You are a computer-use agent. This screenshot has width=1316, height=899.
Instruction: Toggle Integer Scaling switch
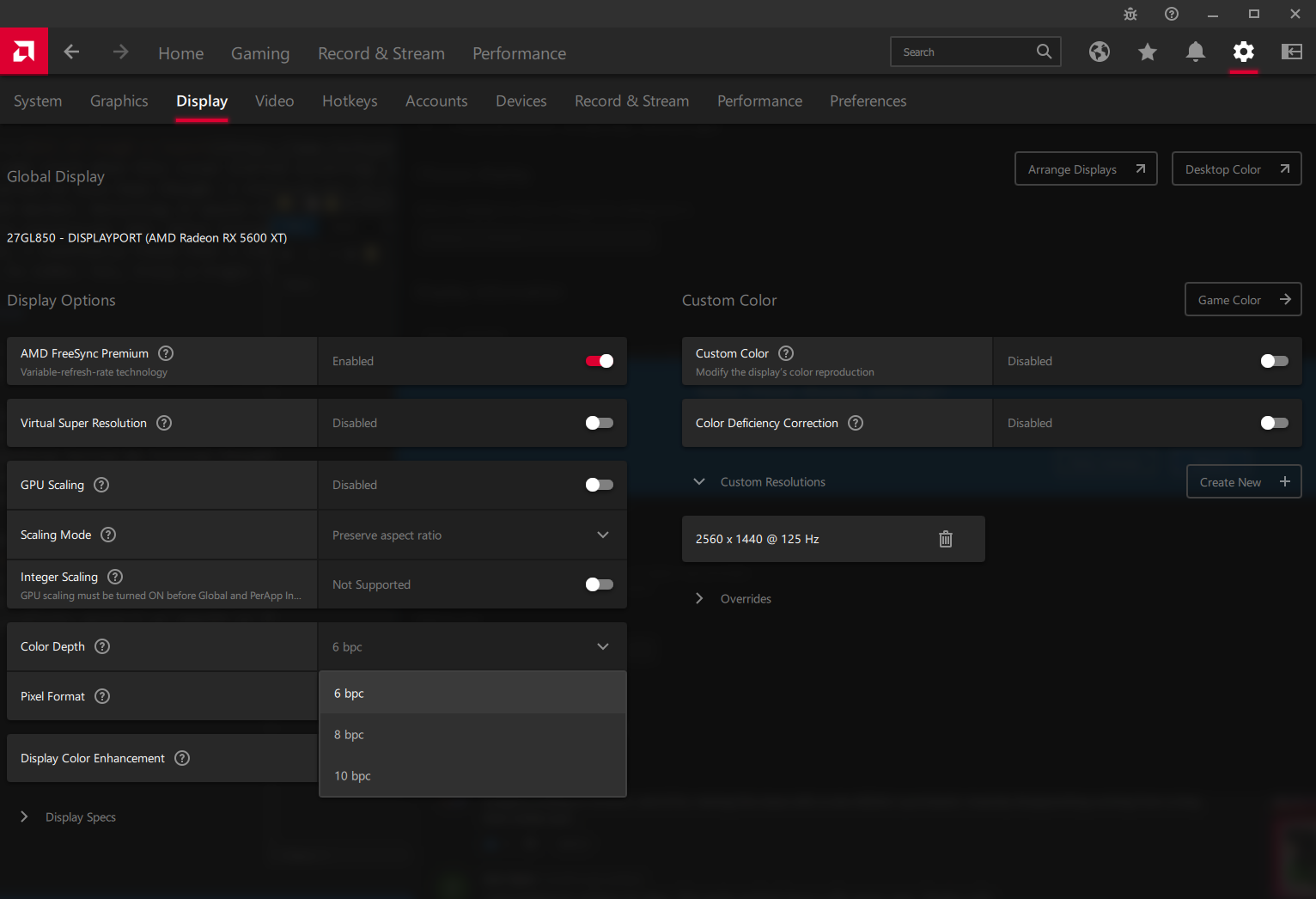(x=600, y=584)
